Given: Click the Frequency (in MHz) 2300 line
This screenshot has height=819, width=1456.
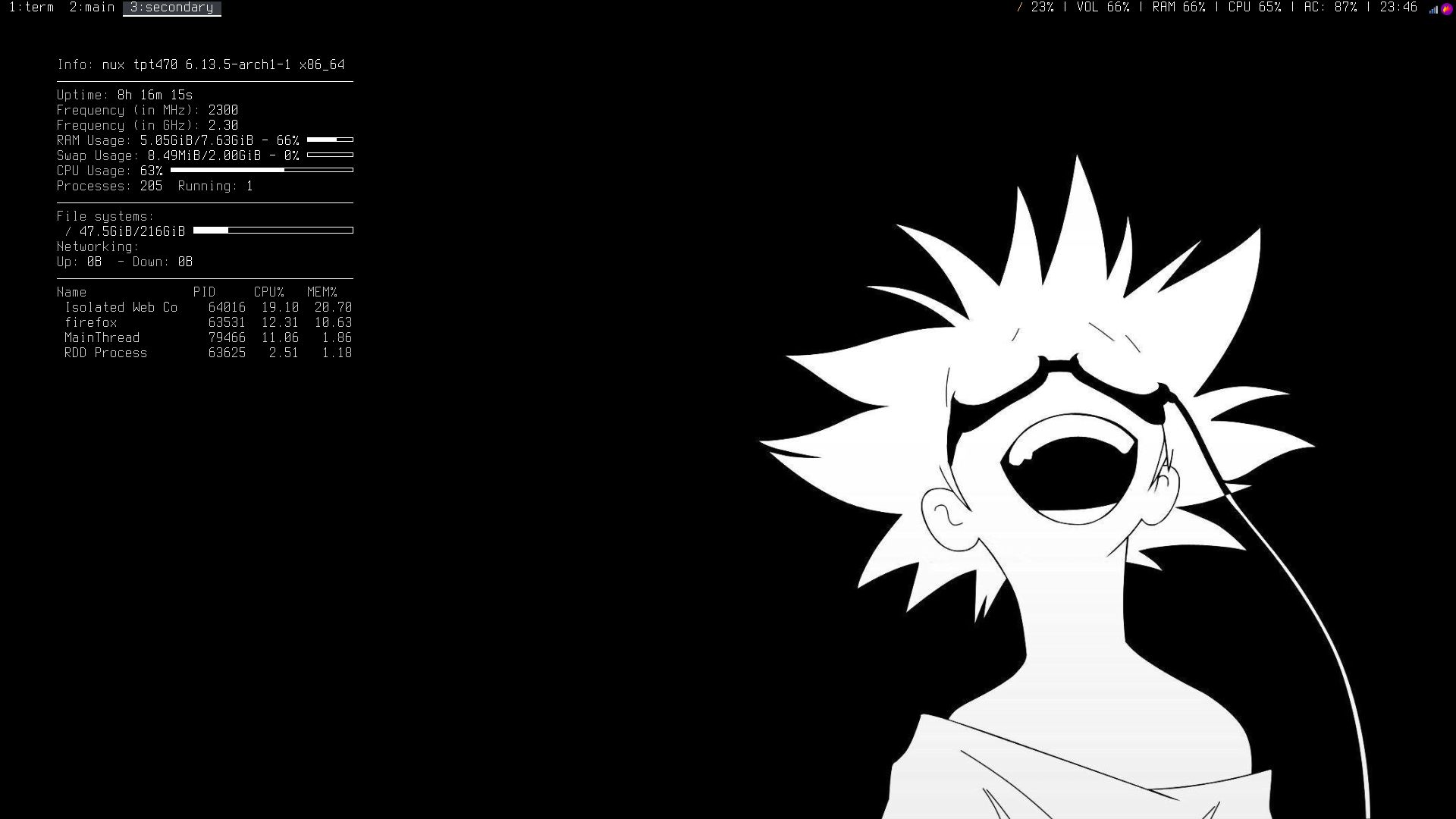Looking at the screenshot, I should (x=148, y=110).
